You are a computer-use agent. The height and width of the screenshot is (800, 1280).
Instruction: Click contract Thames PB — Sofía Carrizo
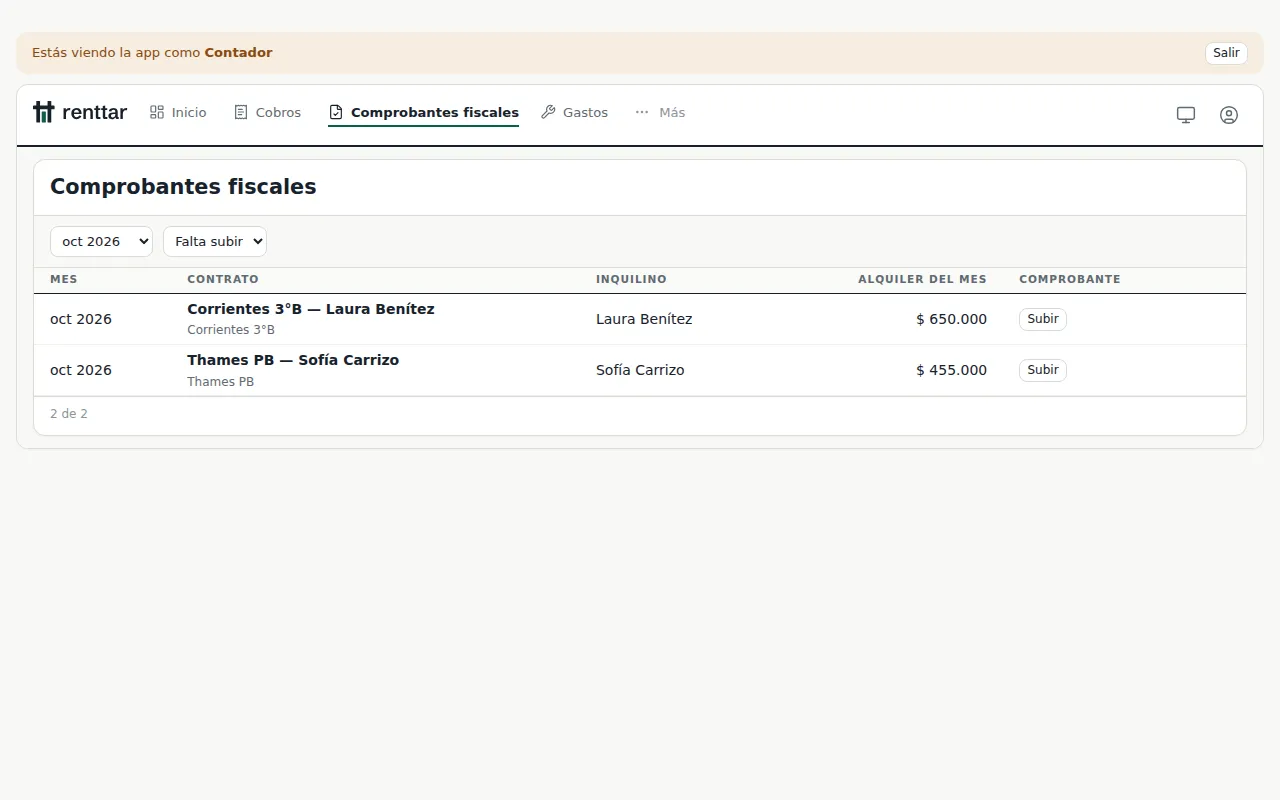(293, 360)
